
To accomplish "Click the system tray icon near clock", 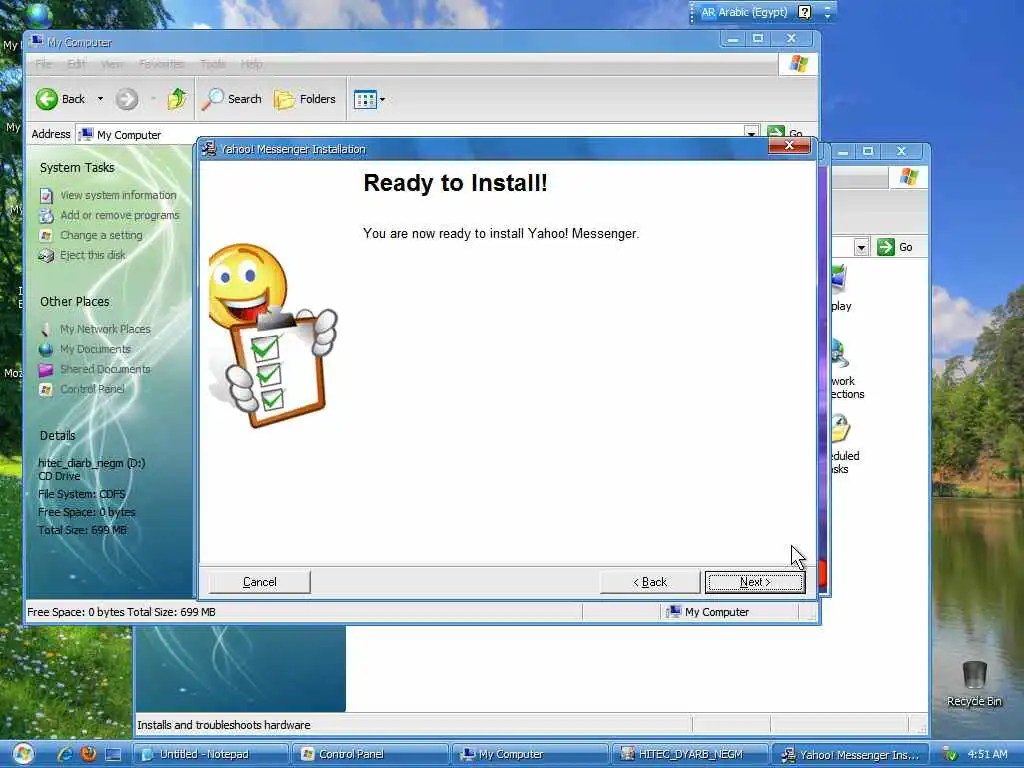I will click(950, 755).
